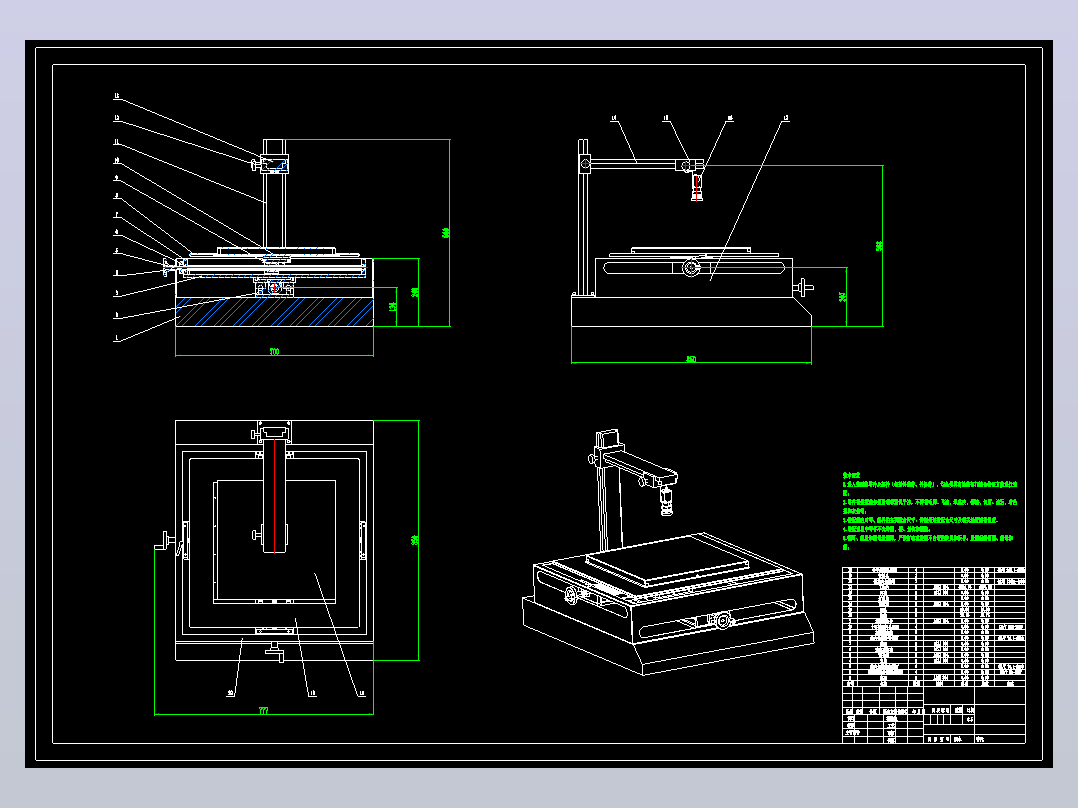Click the 700 width dimension in front view

coord(274,352)
